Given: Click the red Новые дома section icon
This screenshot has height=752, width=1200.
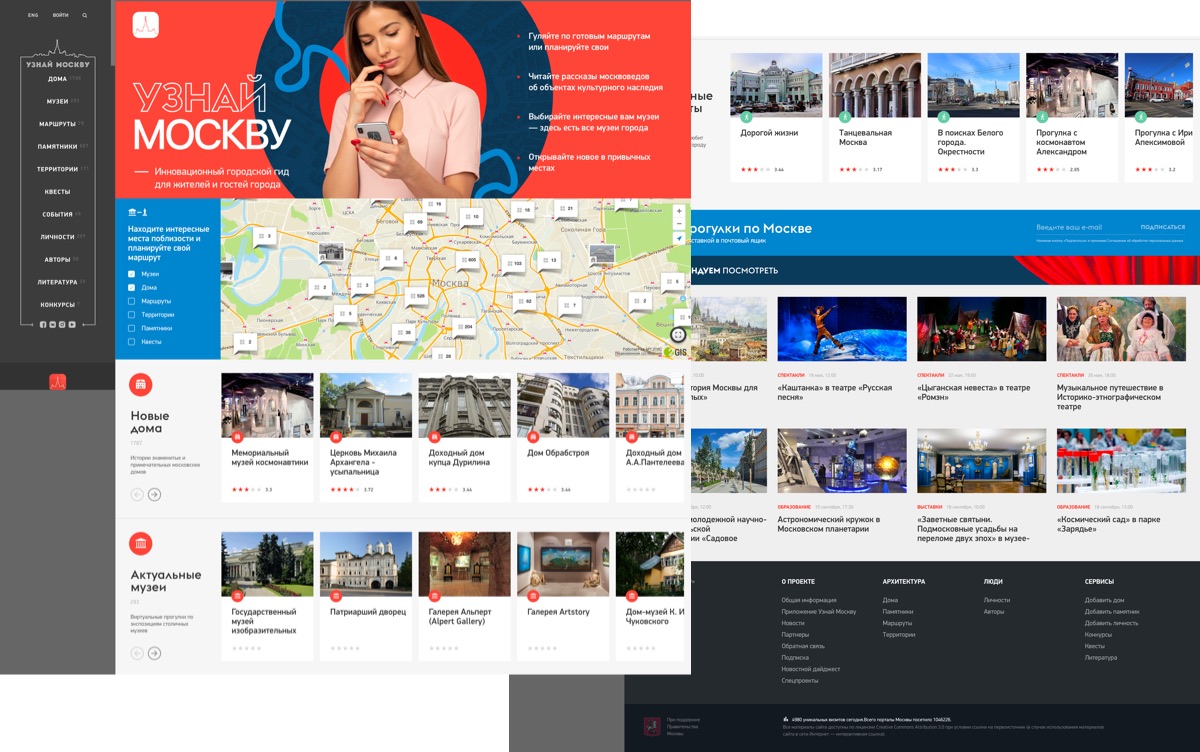Looking at the screenshot, I should pyautogui.click(x=141, y=385).
